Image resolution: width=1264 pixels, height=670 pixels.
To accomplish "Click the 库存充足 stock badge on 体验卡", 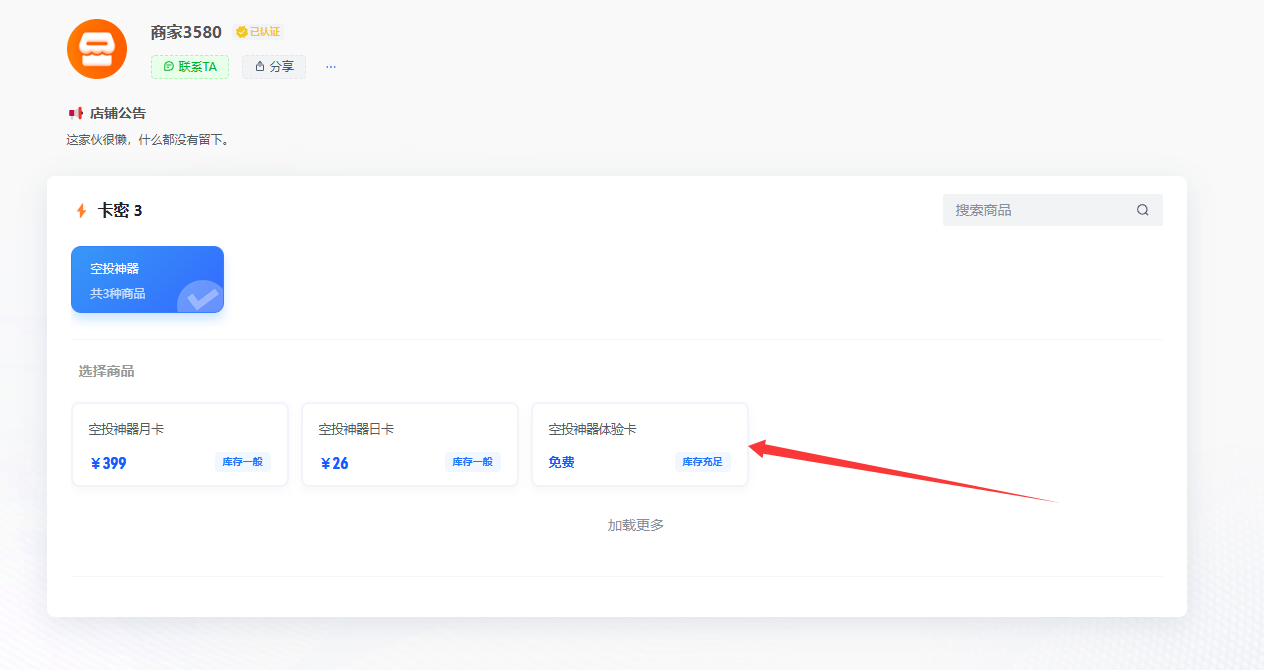I will tap(702, 462).
